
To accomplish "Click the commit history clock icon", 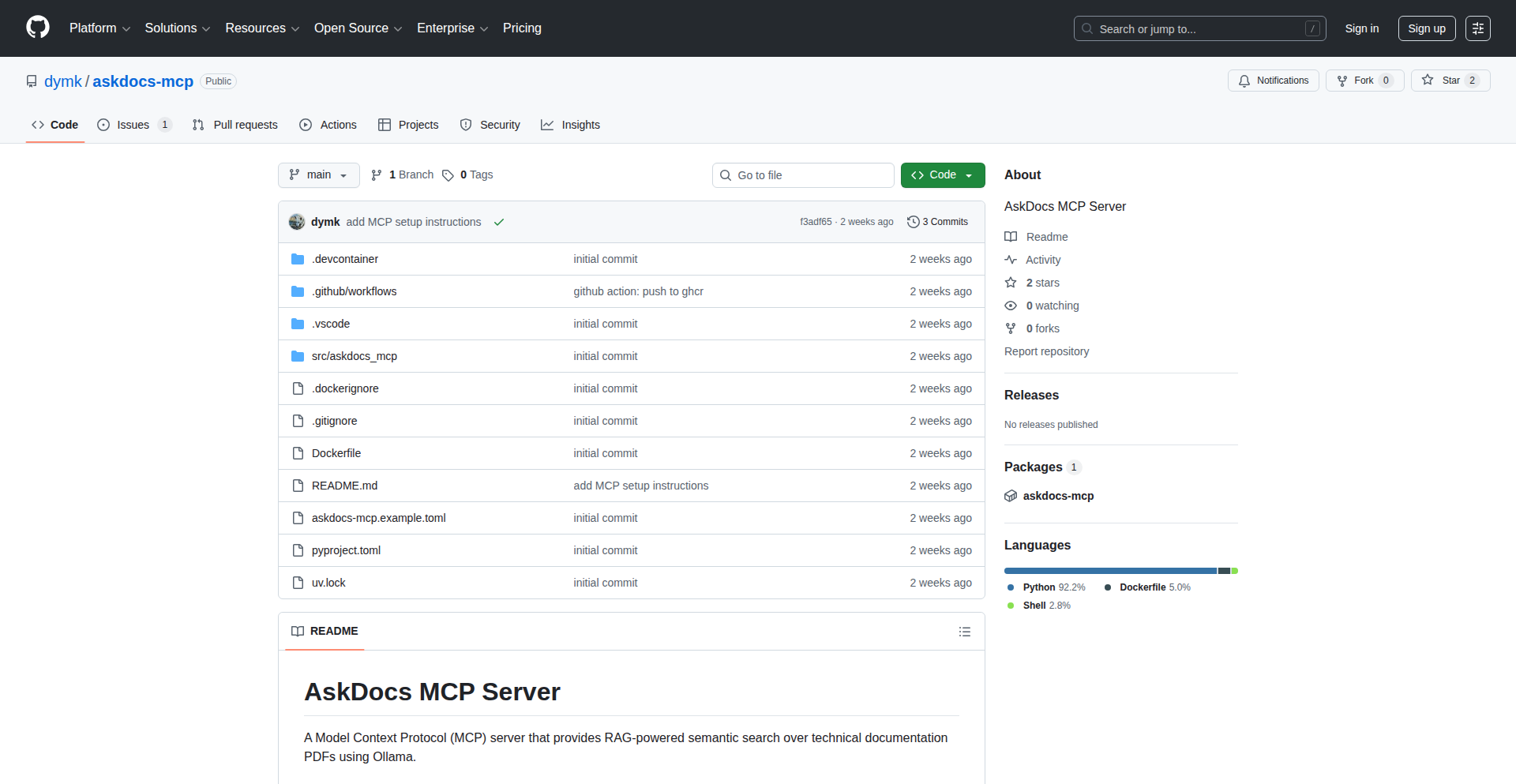I will click(x=913, y=222).
